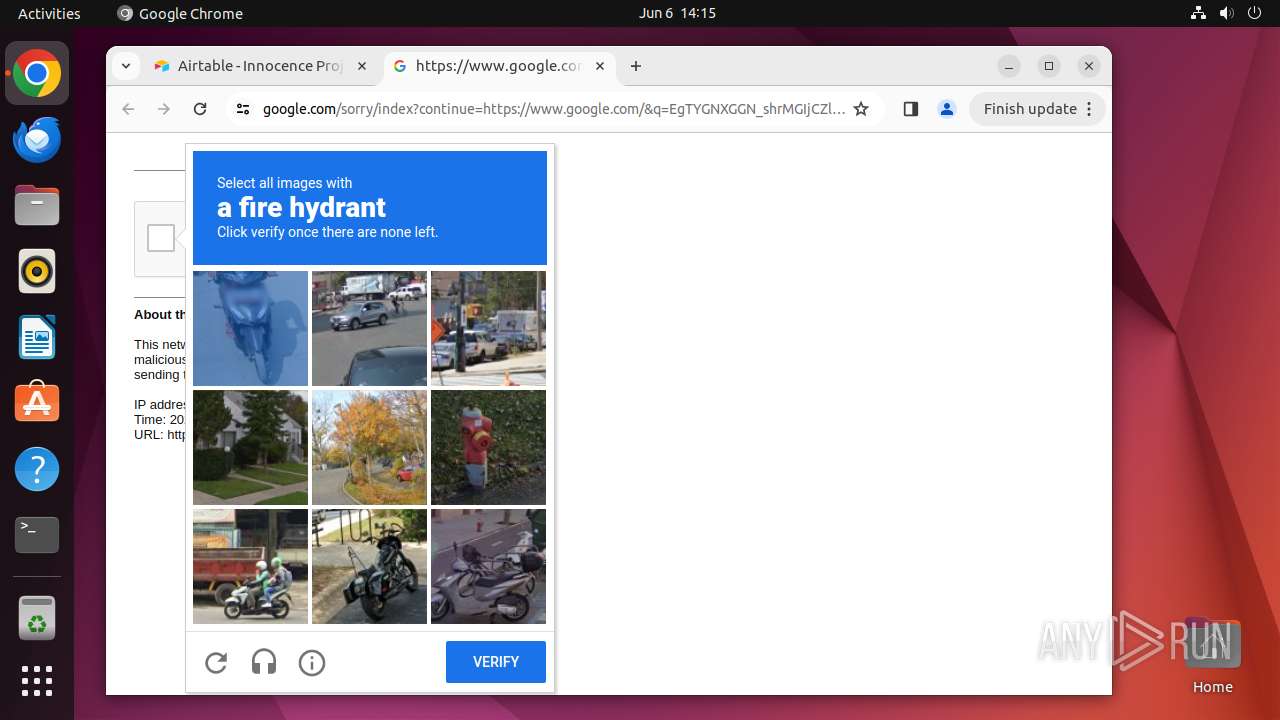Viewport: 1280px width, 720px height.
Task: Open the Home folder on the desktop
Action: point(1212,656)
